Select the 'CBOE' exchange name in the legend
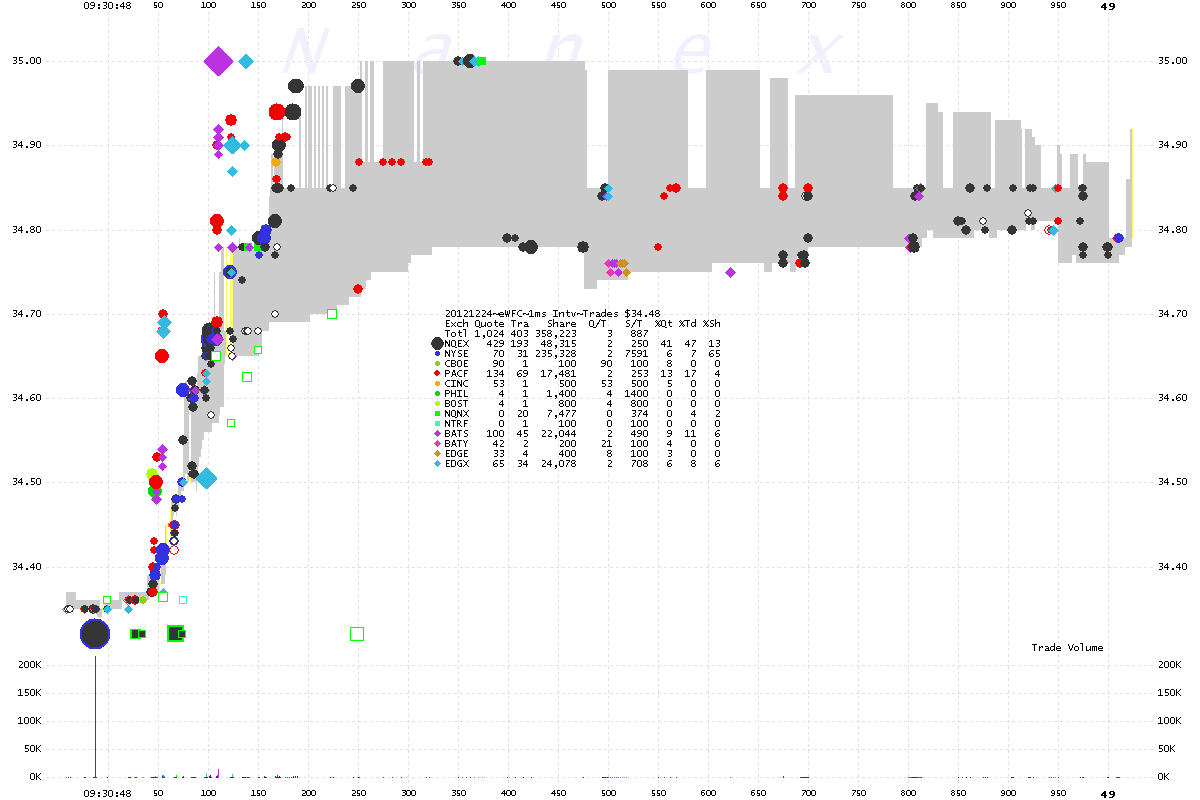 [x=457, y=364]
